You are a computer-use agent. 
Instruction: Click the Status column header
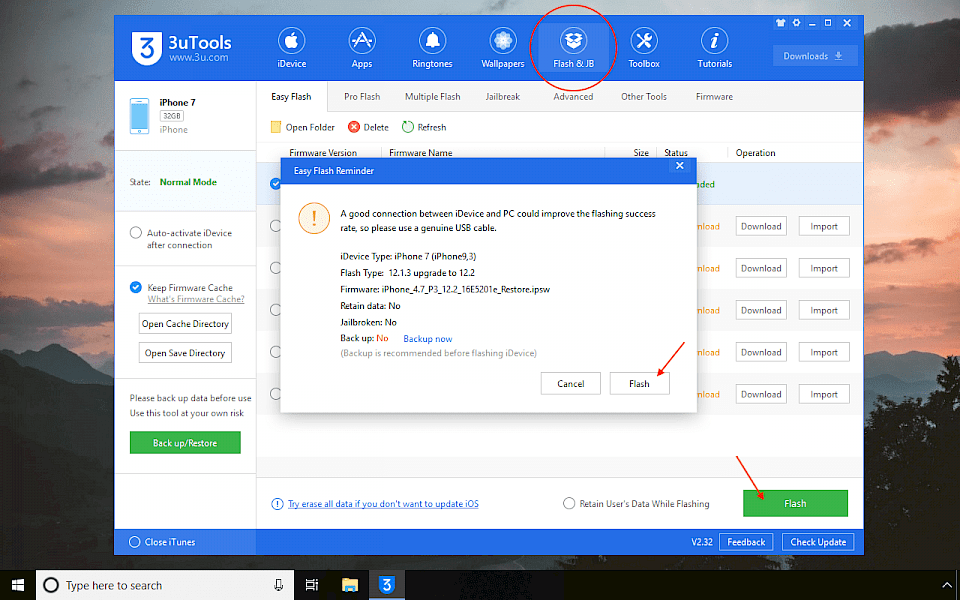click(x=676, y=153)
